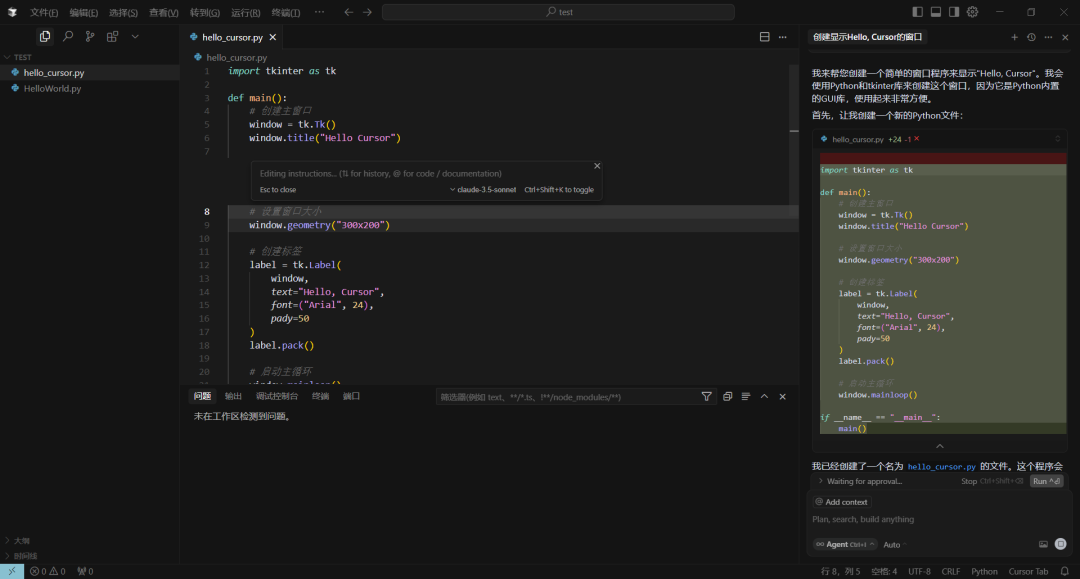Open the Explorer view icon

45,36
